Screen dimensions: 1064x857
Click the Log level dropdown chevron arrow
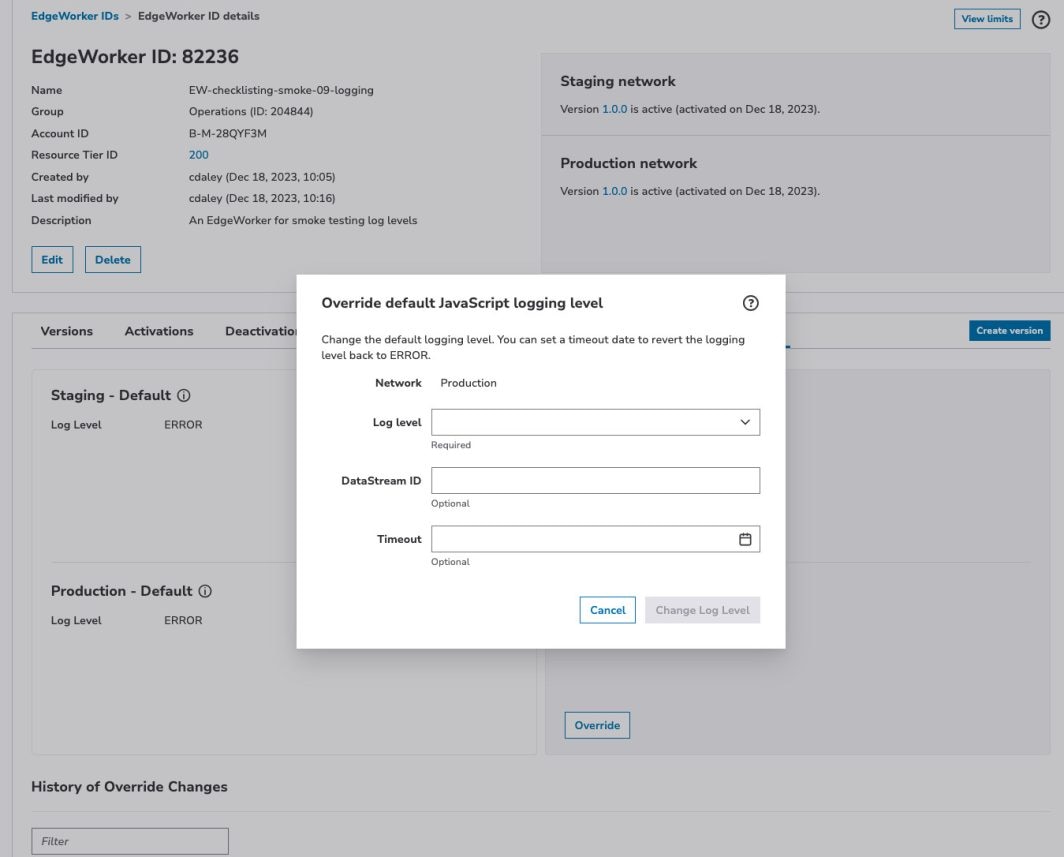click(745, 422)
